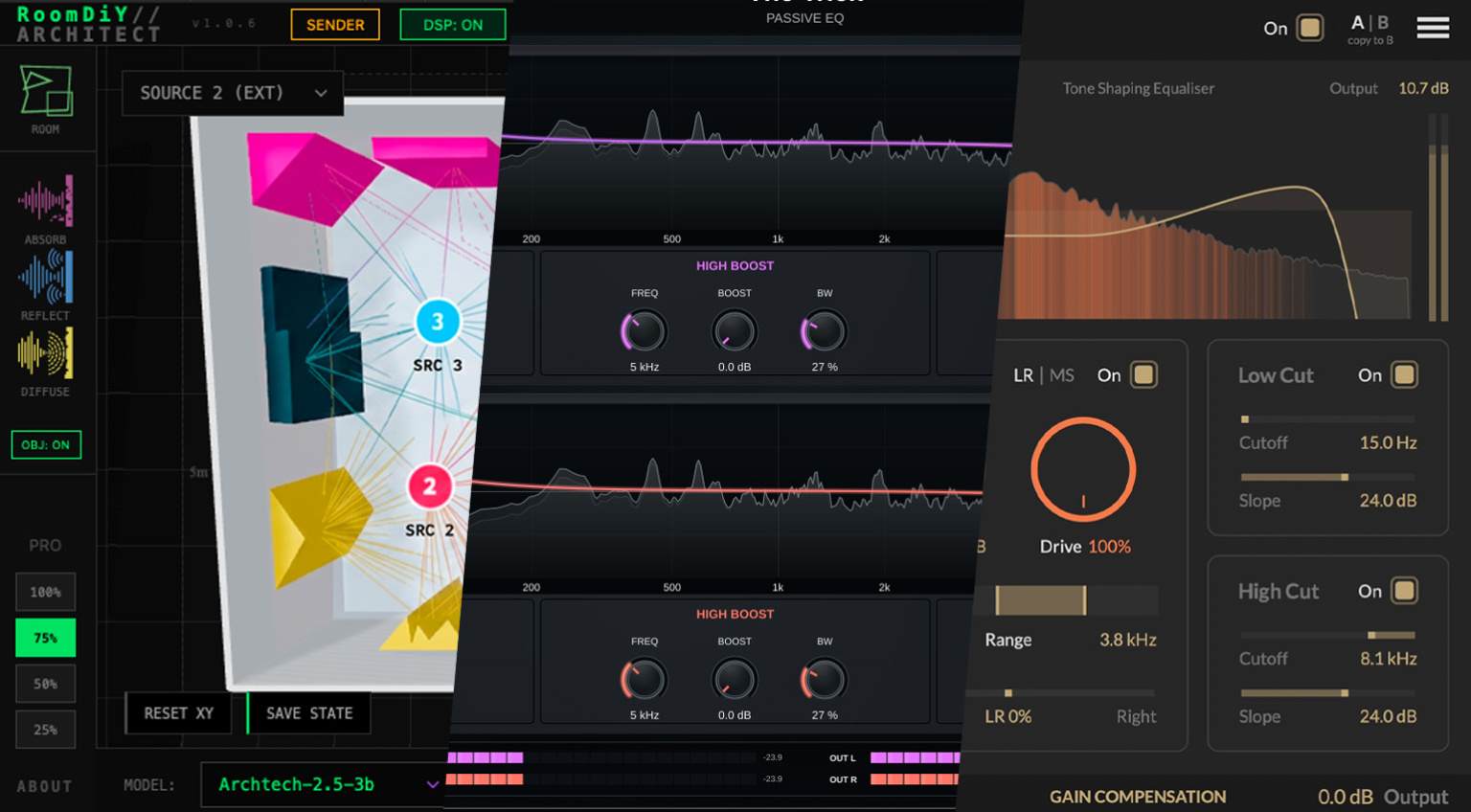Screen dimensions: 1471x812
Task: Toggle the equaliser main On switch
Action: coord(1310,28)
